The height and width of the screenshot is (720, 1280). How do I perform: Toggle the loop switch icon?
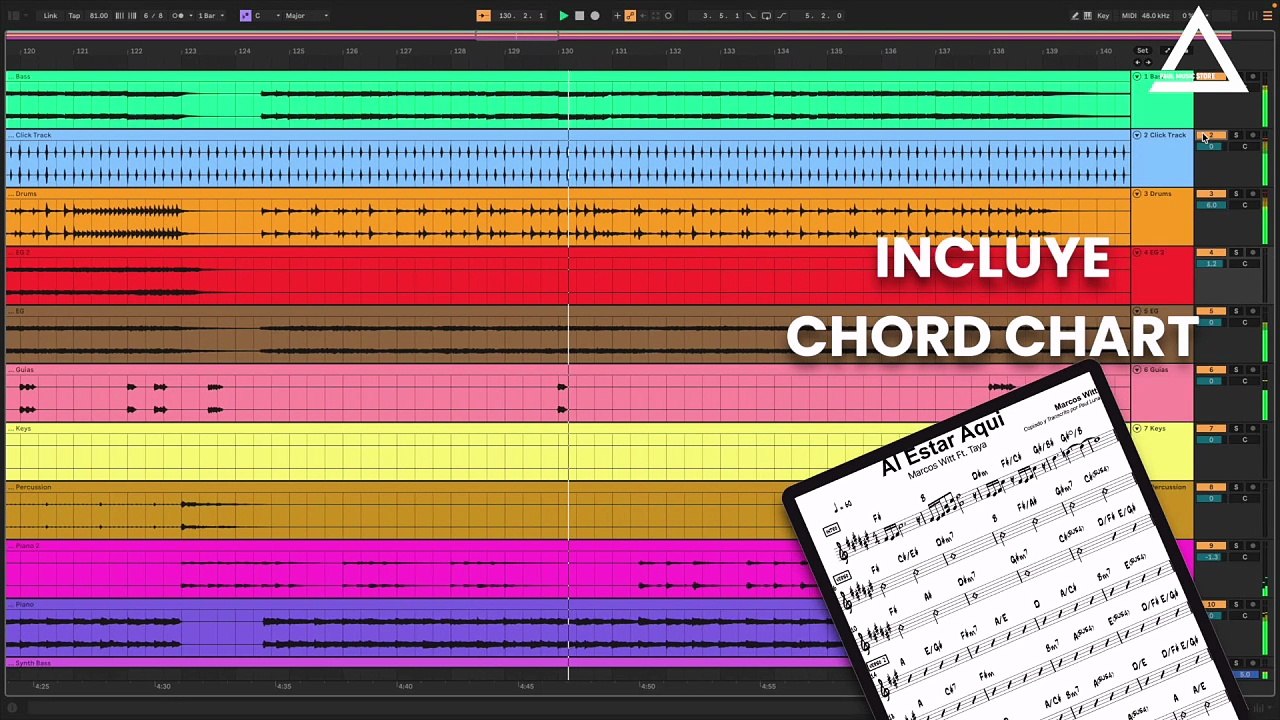point(766,16)
